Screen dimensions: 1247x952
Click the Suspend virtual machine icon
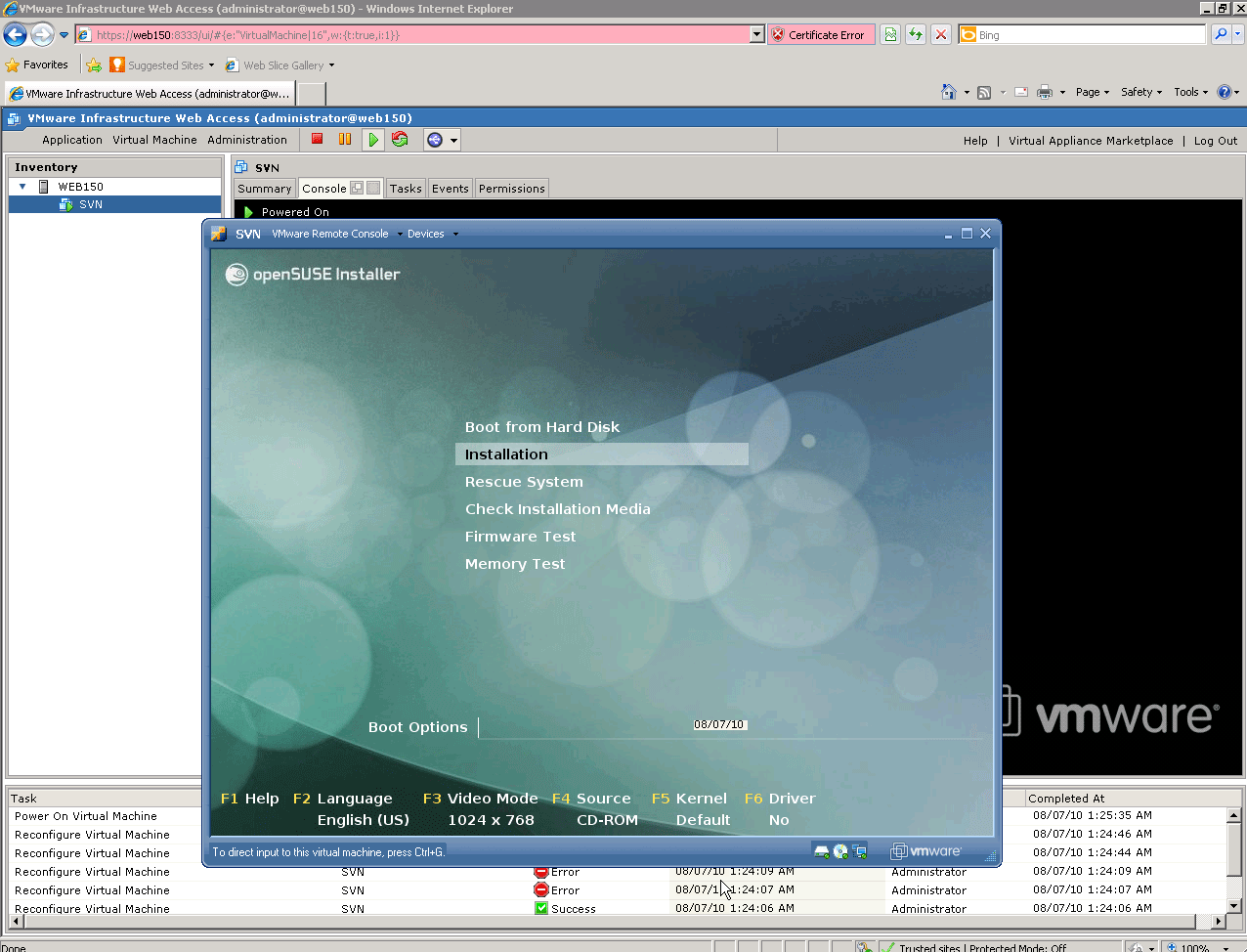point(345,139)
